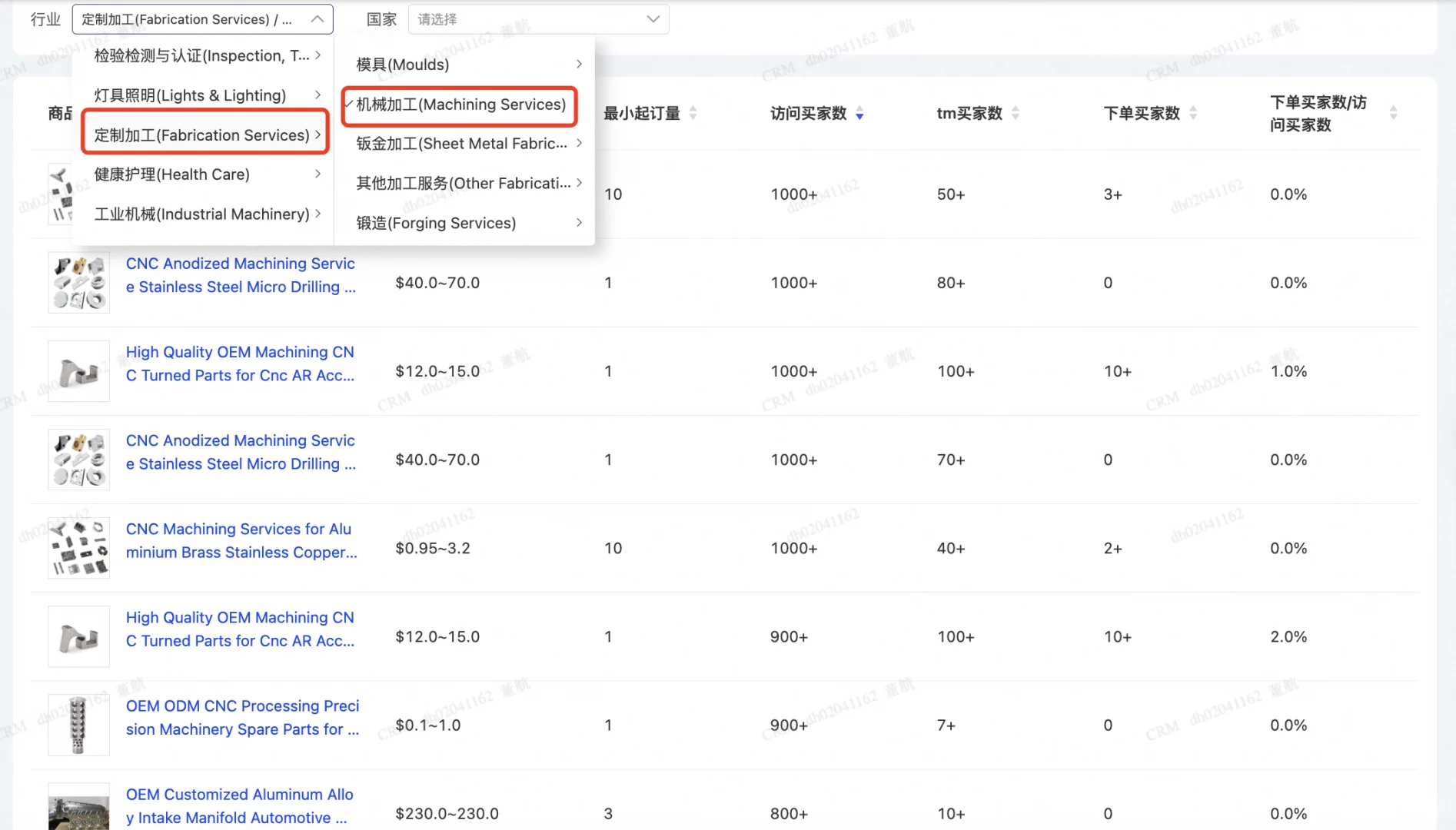1456x830 pixels.
Task: Click thumbnail of CNC Machining Services Aluminium row
Action: click(78, 548)
